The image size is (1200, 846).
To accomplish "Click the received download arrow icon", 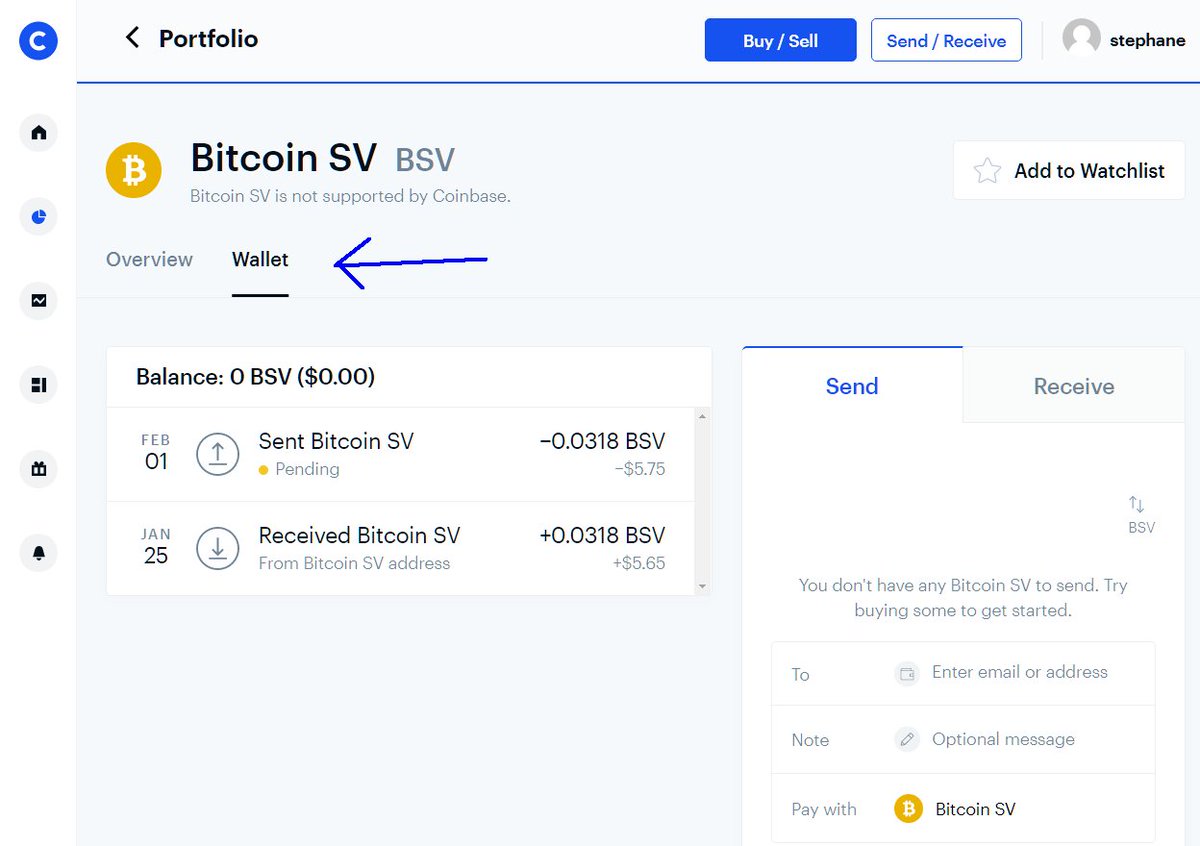I will tap(217, 548).
